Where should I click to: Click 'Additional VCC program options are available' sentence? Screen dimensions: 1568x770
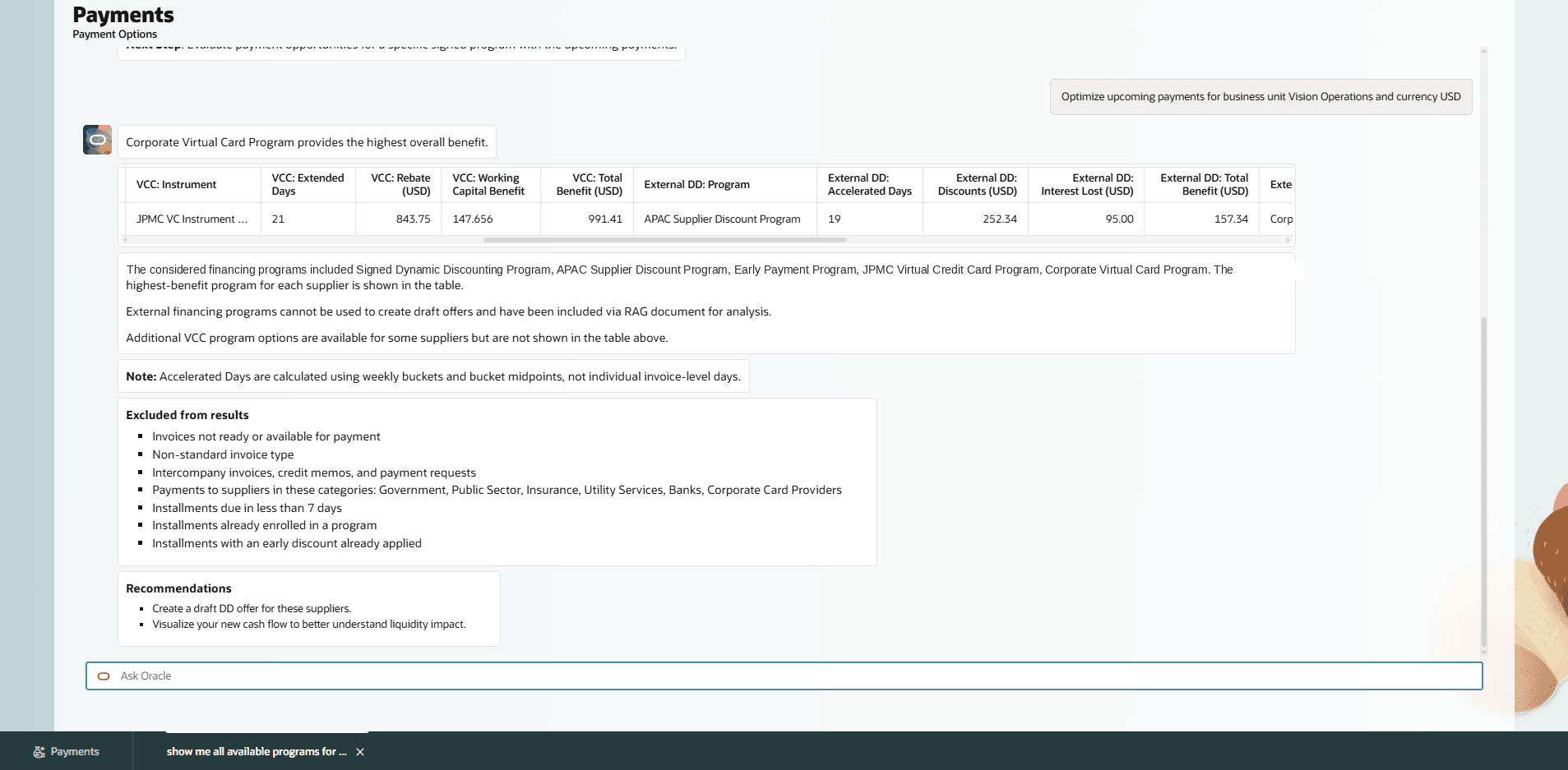(397, 338)
